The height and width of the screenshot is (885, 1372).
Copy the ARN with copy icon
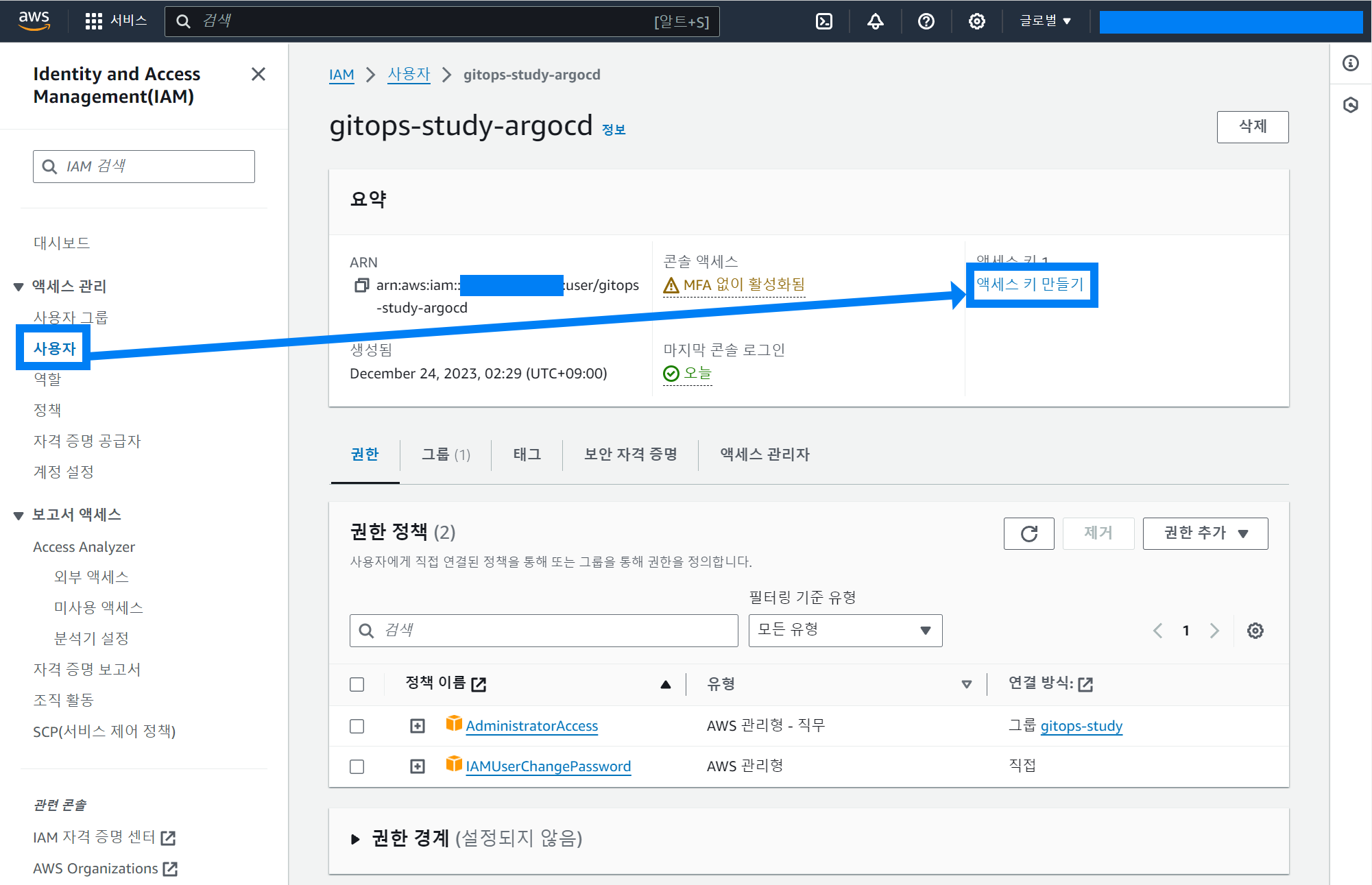pyautogui.click(x=361, y=285)
